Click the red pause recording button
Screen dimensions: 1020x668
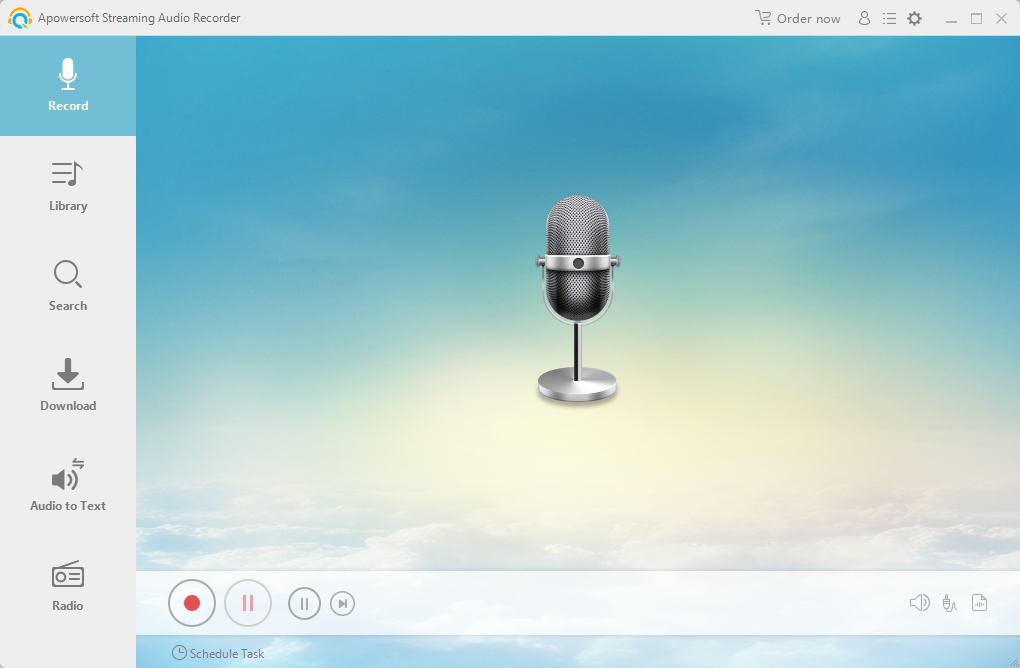248,603
